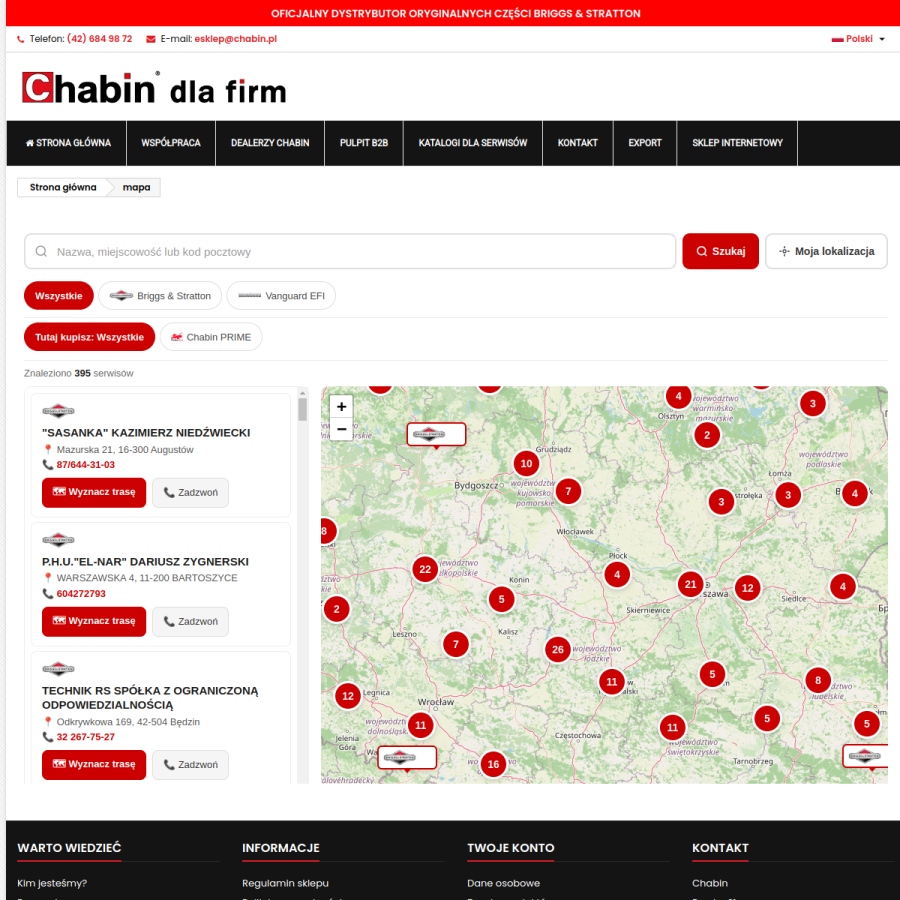Viewport: 900px width, 900px height.
Task: Click Zadzwoń for SASANKA dealer
Action: point(191,492)
